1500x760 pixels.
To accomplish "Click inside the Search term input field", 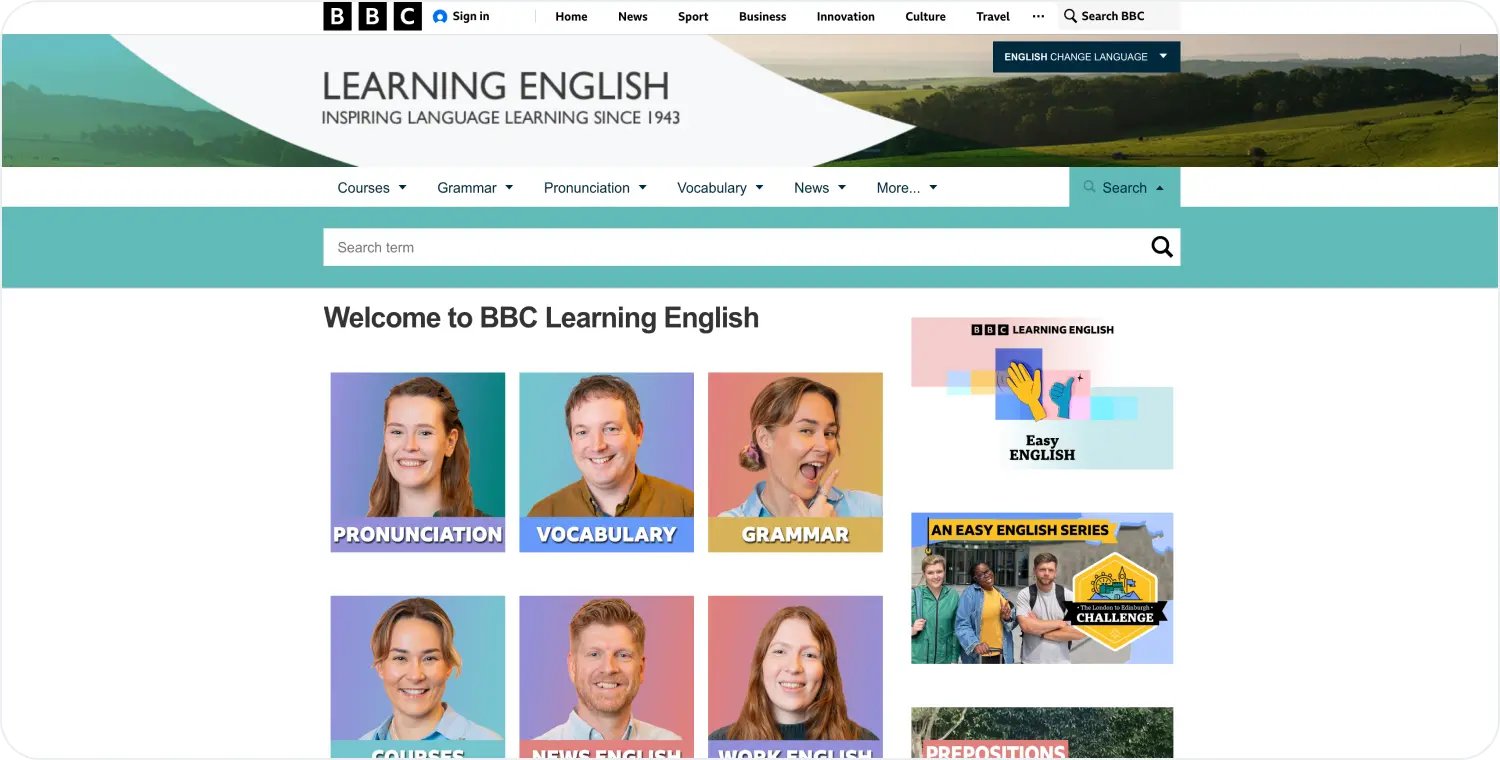I will click(700, 246).
